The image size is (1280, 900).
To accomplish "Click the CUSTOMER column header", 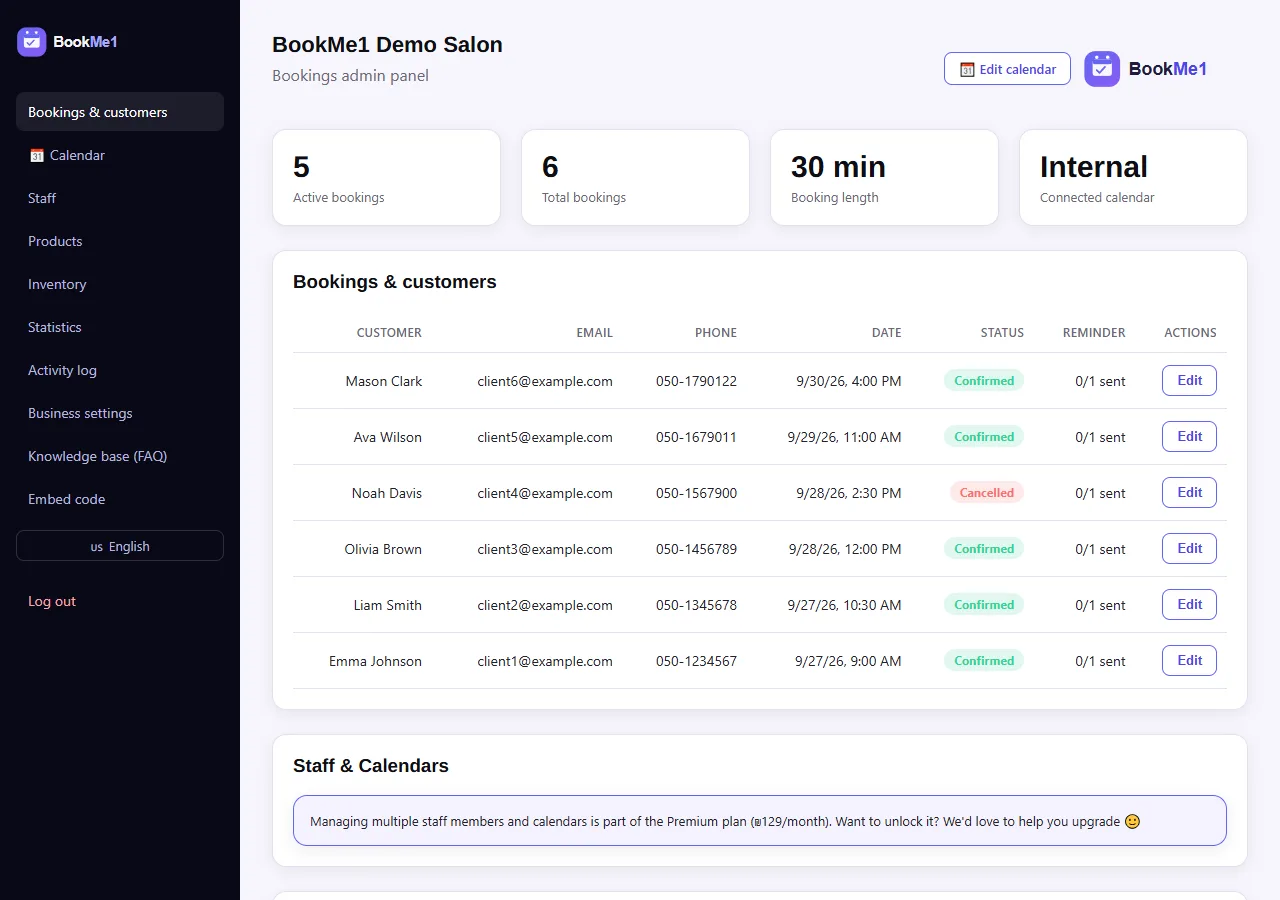I will [x=389, y=333].
